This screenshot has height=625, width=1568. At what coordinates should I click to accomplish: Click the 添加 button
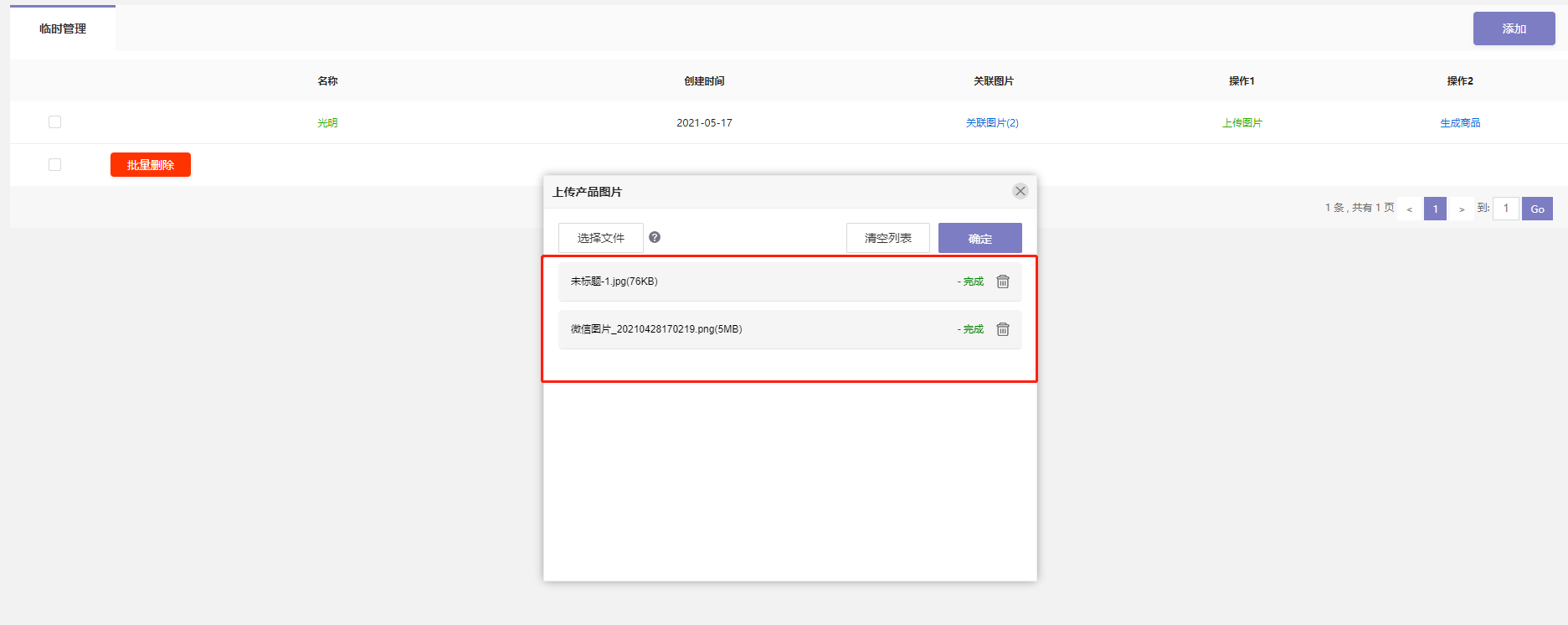(1514, 28)
